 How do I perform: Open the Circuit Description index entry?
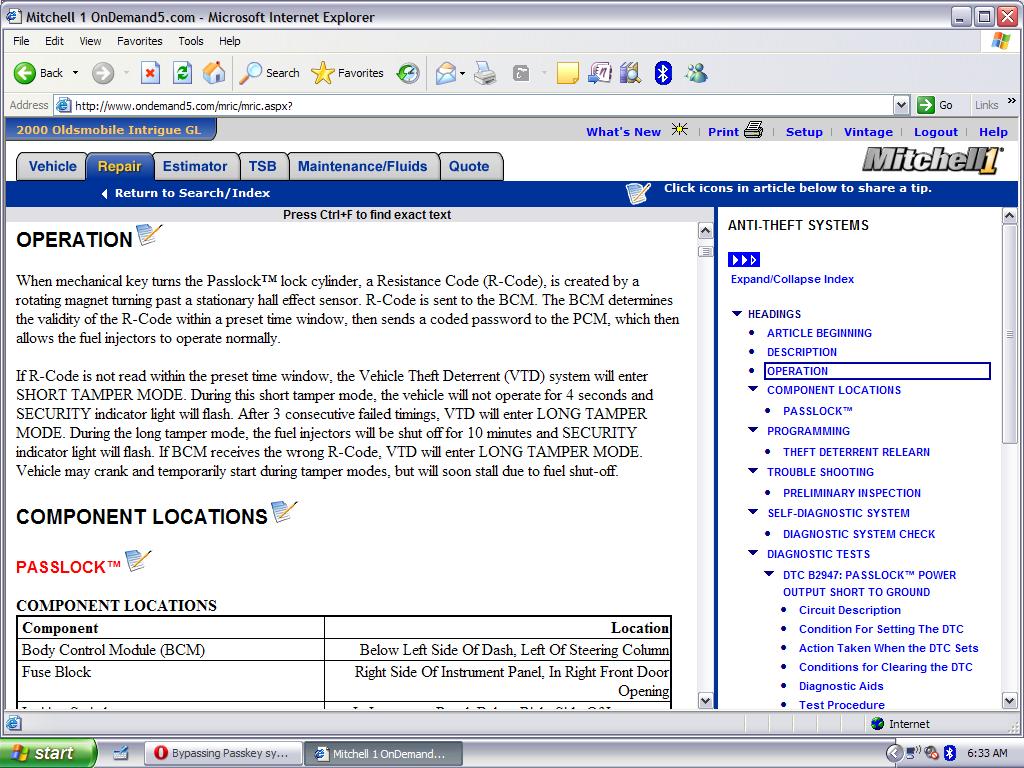850,610
